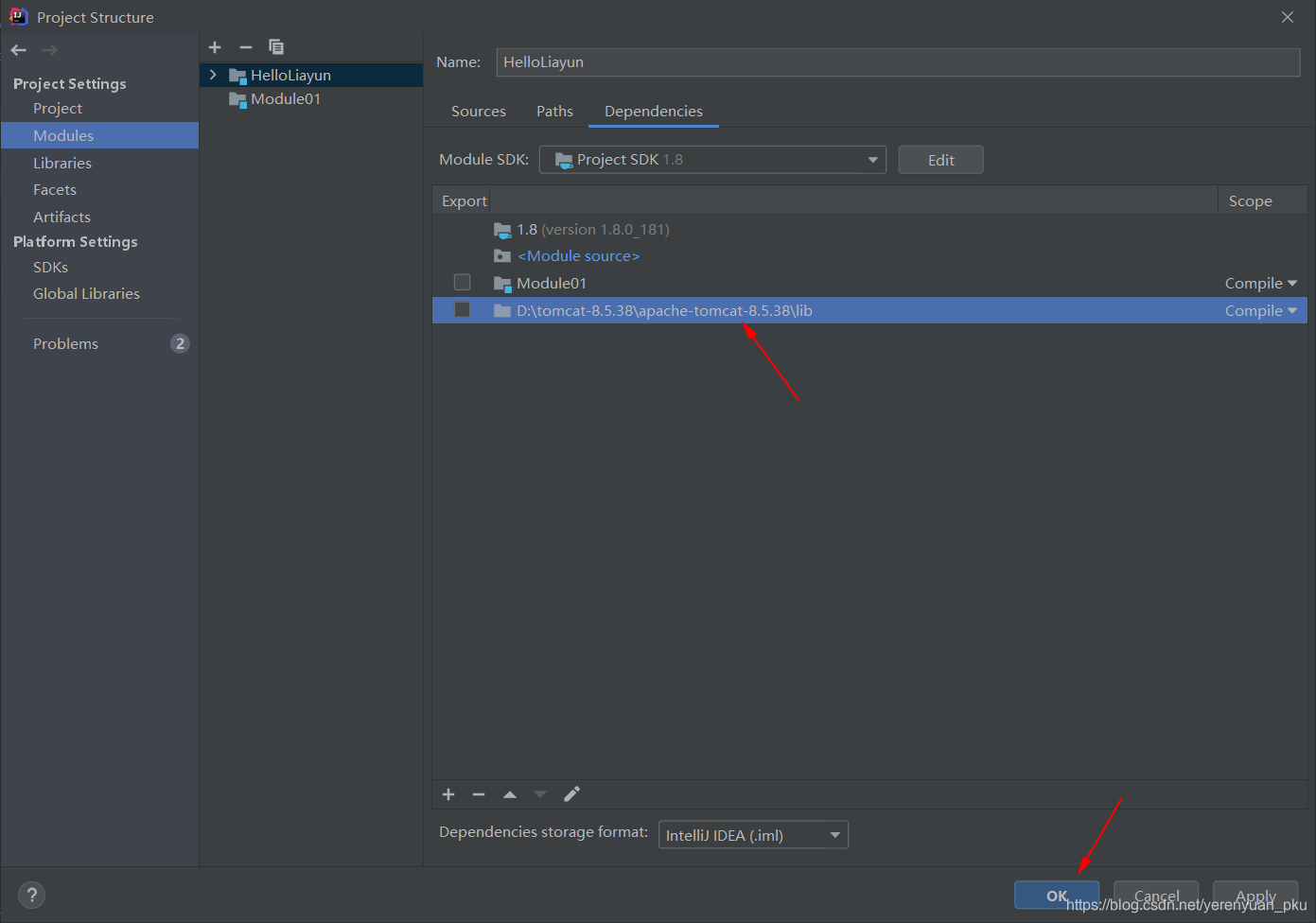The width and height of the screenshot is (1316, 923).
Task: Select the Dependencies tab
Action: coord(654,112)
